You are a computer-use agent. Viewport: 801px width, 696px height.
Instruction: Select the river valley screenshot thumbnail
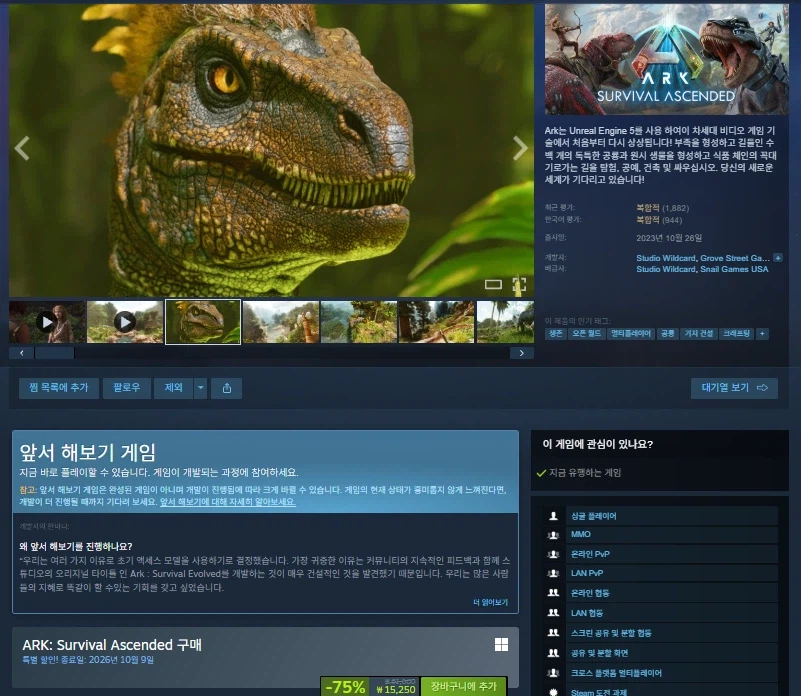click(281, 322)
